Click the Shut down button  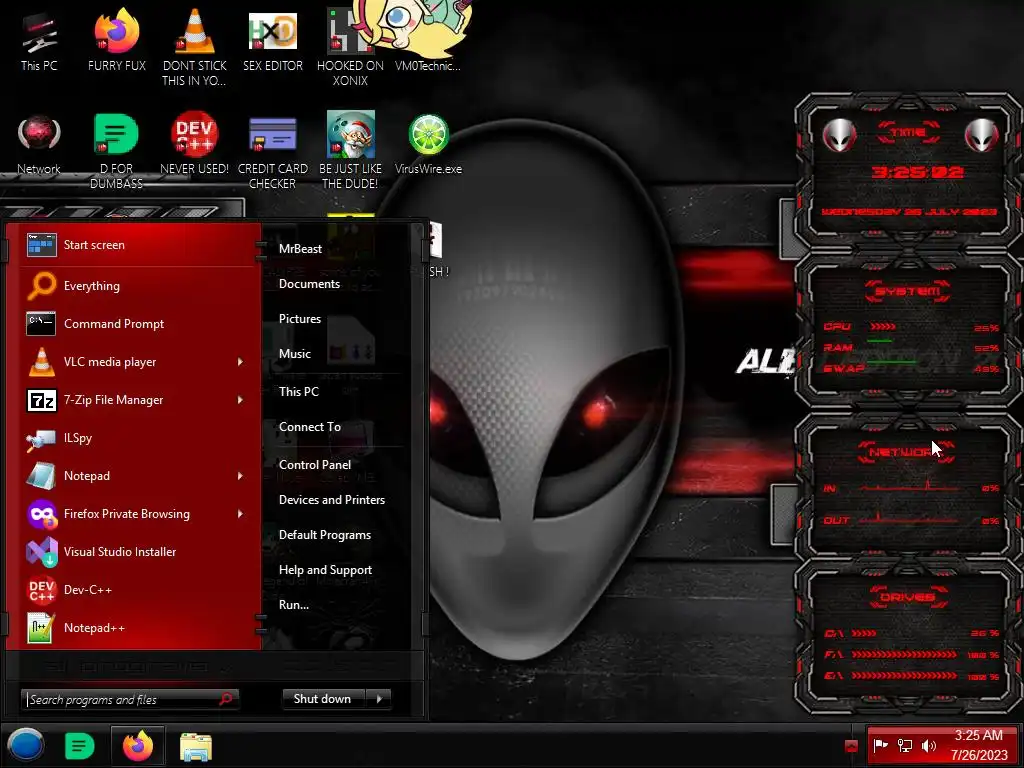[x=325, y=699]
